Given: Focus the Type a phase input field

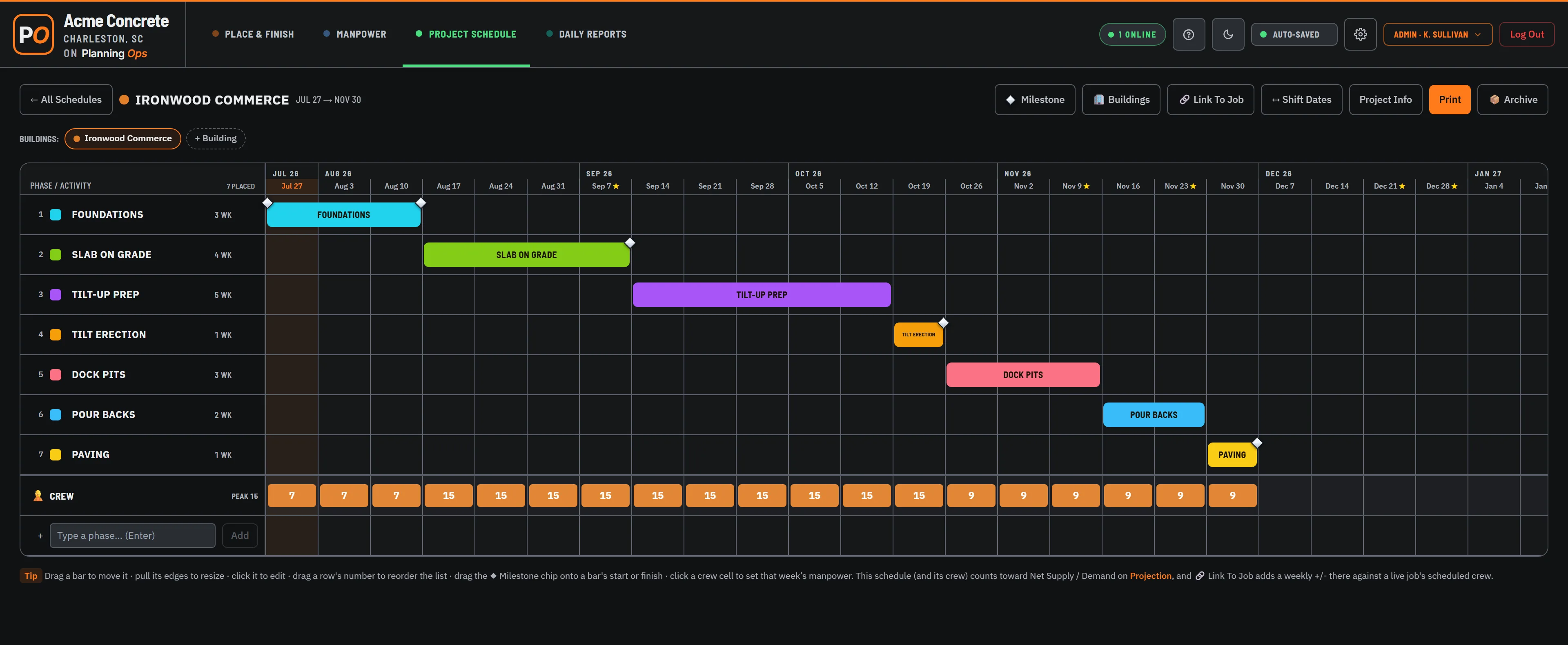Looking at the screenshot, I should [133, 536].
